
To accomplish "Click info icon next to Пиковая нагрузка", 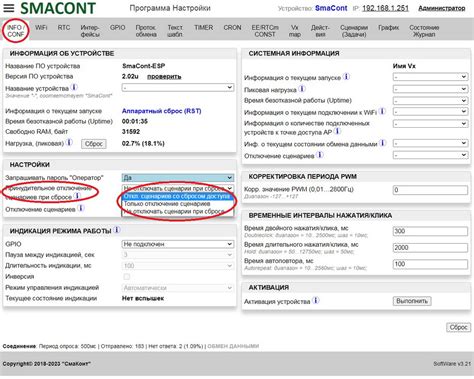I will 302,89.
